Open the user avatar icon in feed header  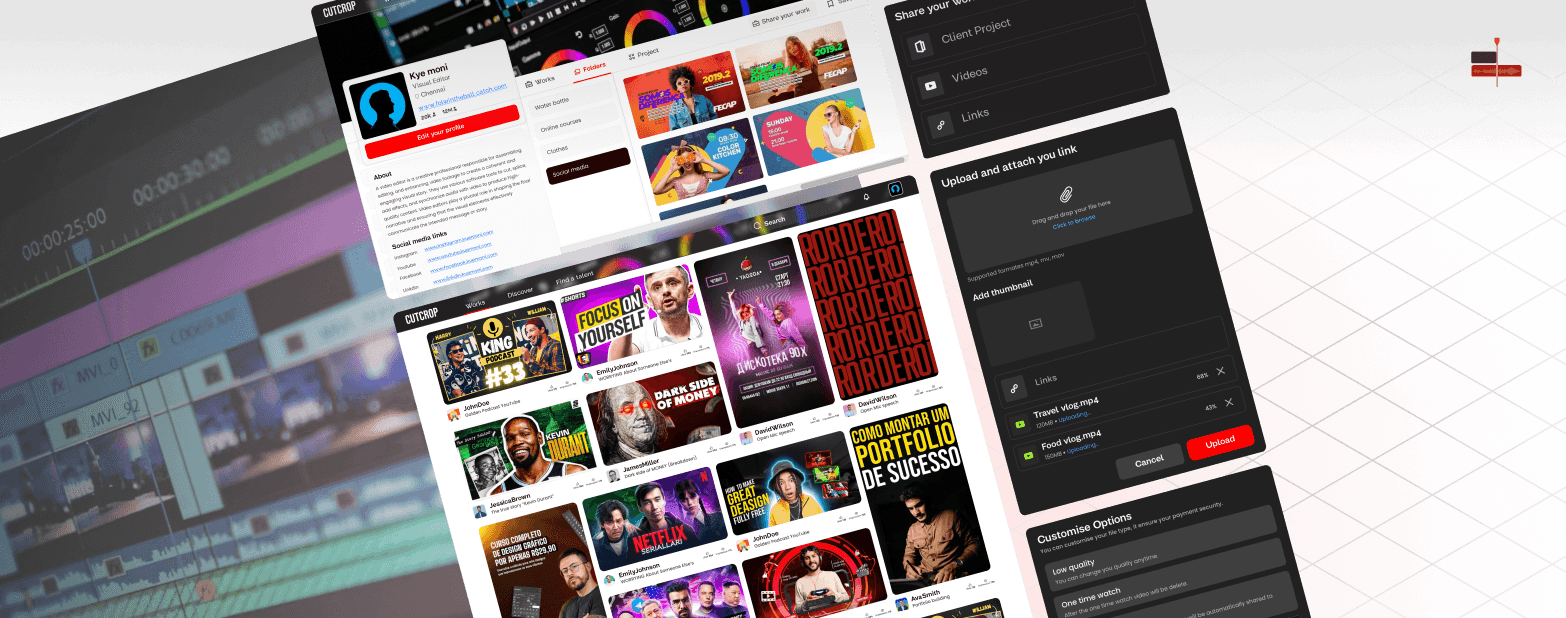coord(897,189)
